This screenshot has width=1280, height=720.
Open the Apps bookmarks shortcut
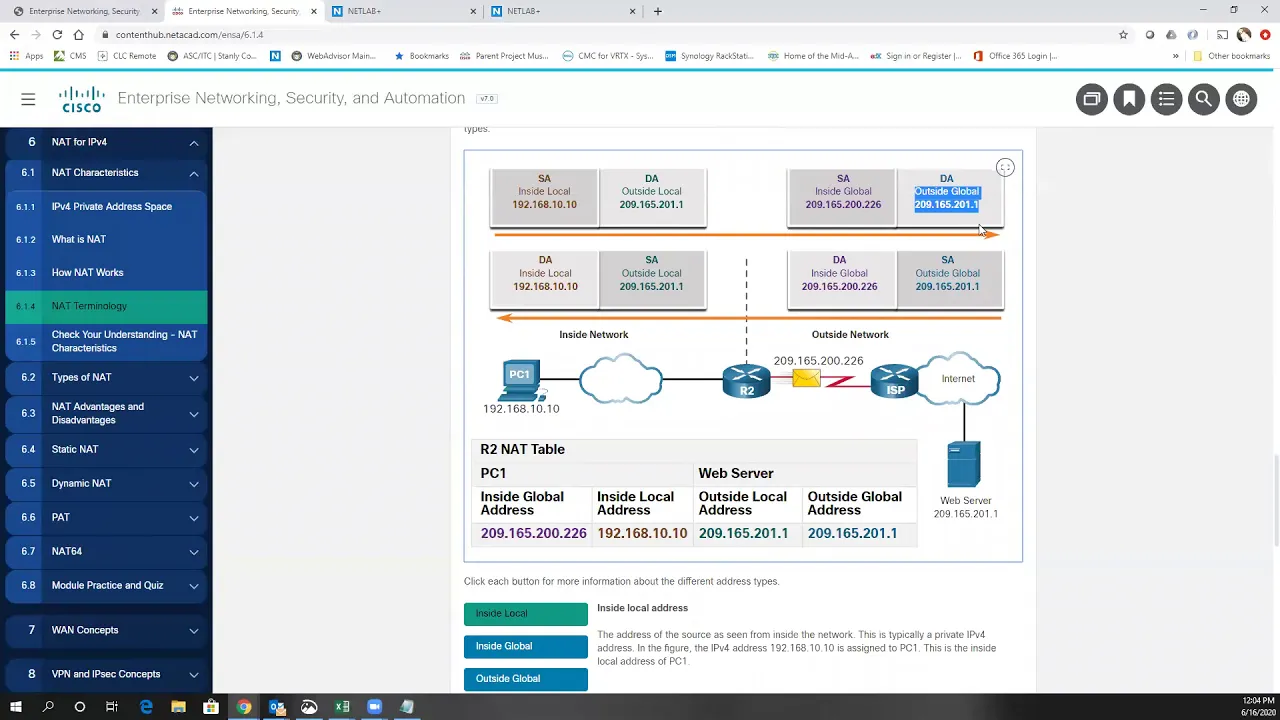[27, 56]
